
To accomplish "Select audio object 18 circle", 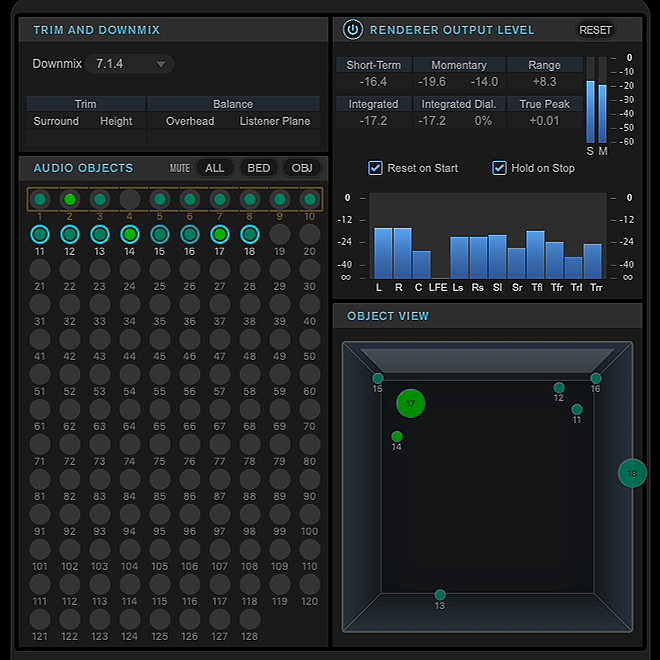I will (250, 234).
